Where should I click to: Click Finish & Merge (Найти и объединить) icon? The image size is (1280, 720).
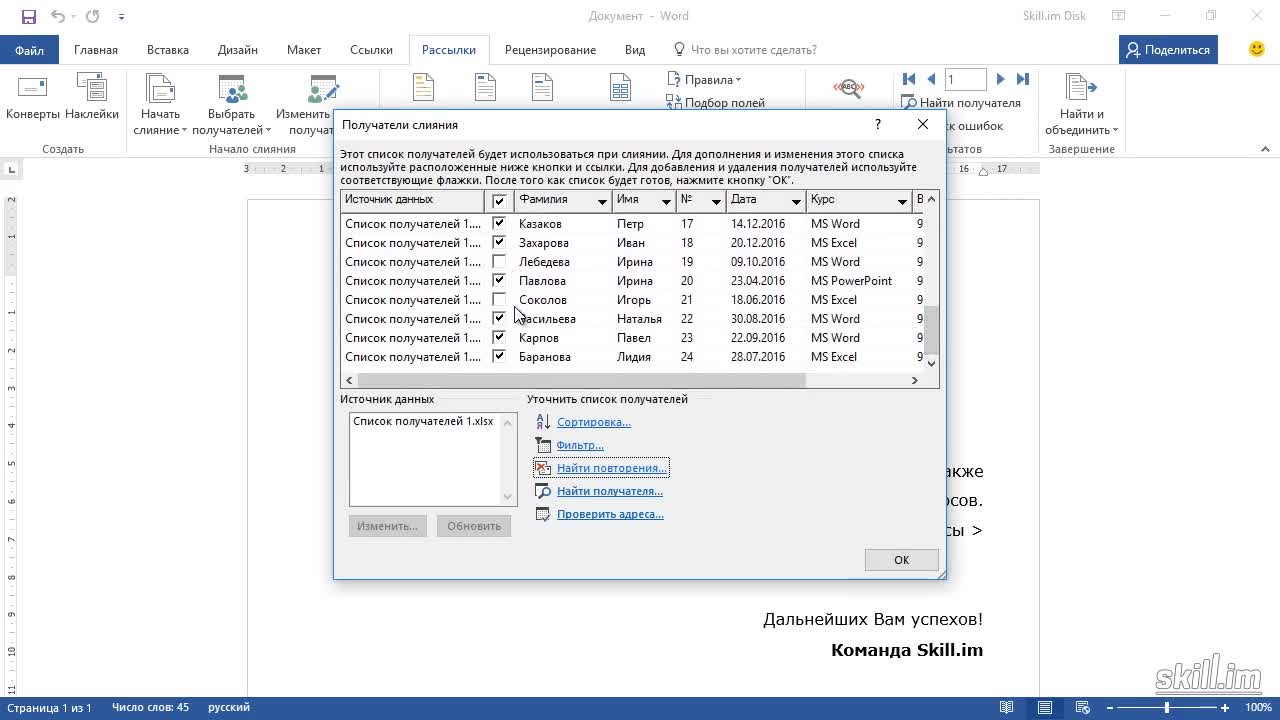[1081, 88]
